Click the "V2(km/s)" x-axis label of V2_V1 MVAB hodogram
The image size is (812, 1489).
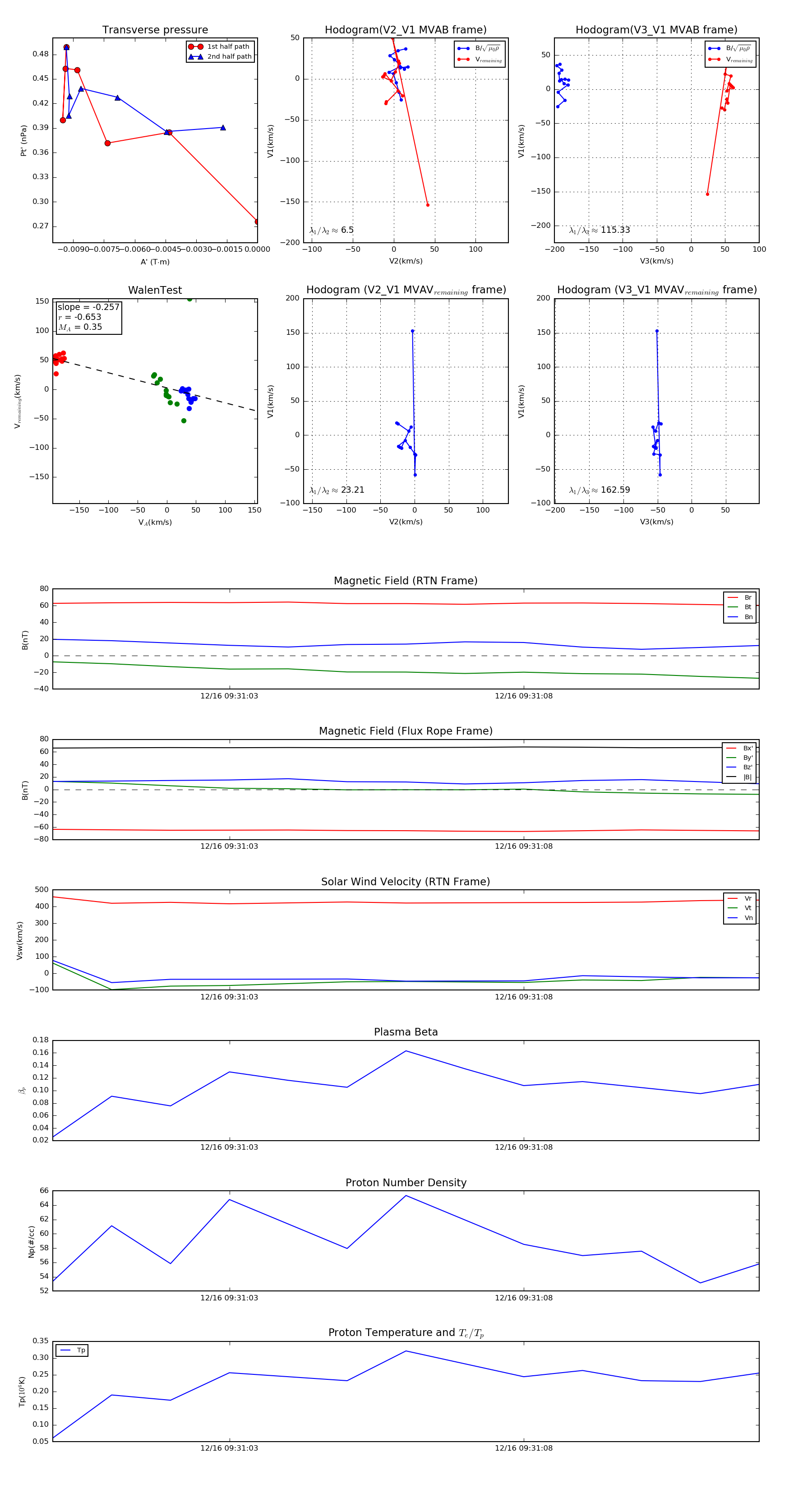click(406, 261)
